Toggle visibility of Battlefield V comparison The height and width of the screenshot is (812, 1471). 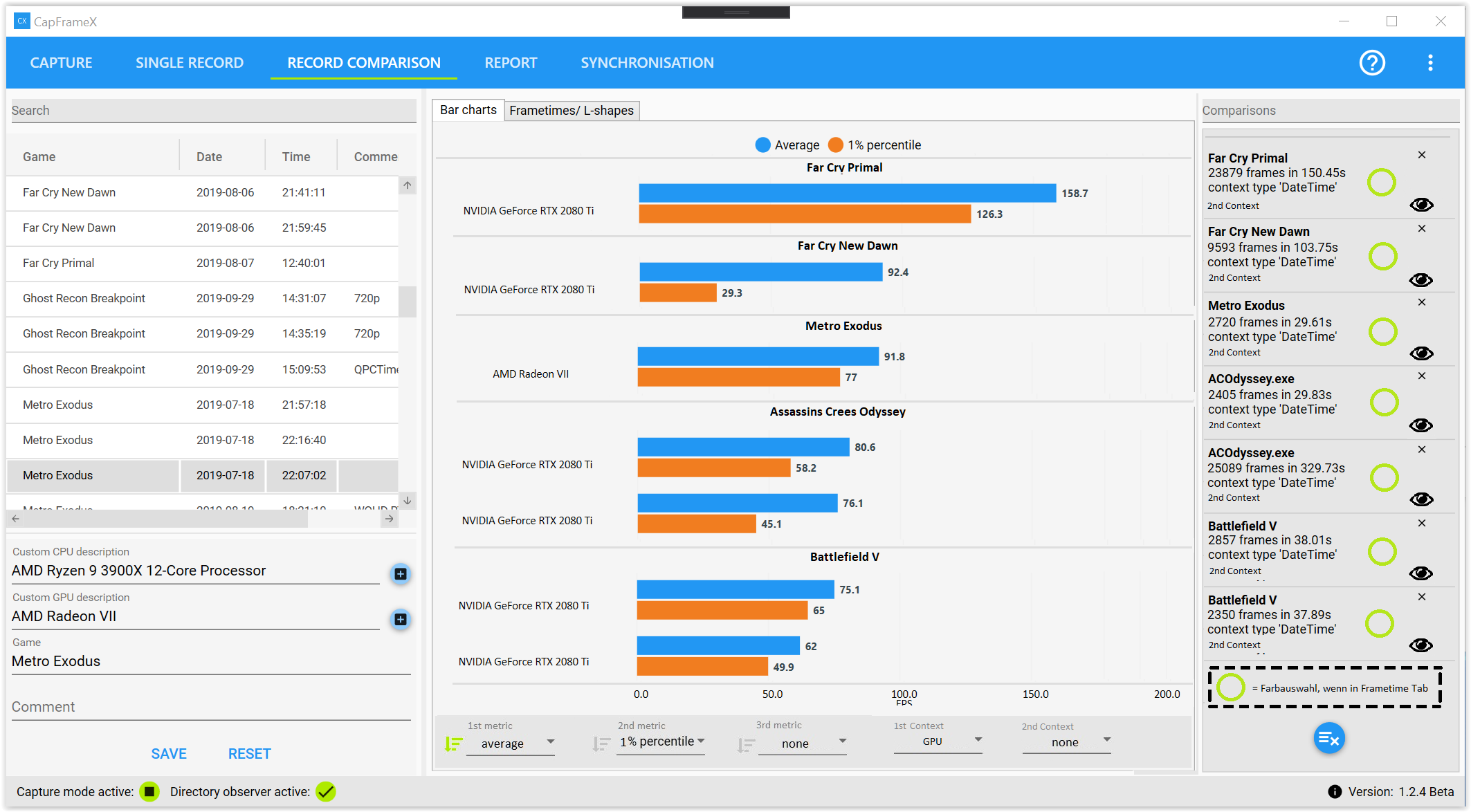[x=1421, y=573]
